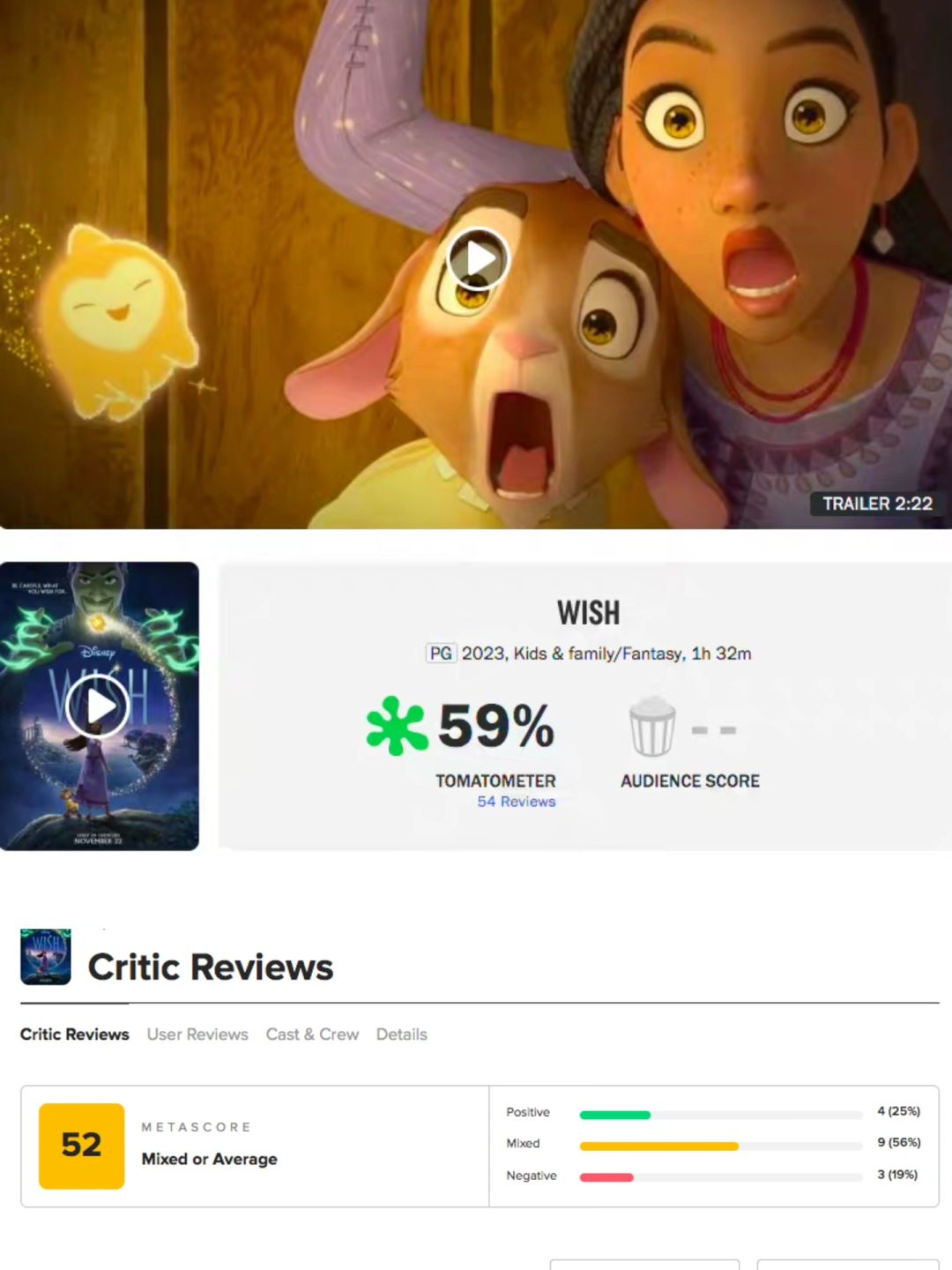952x1270 pixels.
Task: Click the PG rating badge
Action: (441, 654)
